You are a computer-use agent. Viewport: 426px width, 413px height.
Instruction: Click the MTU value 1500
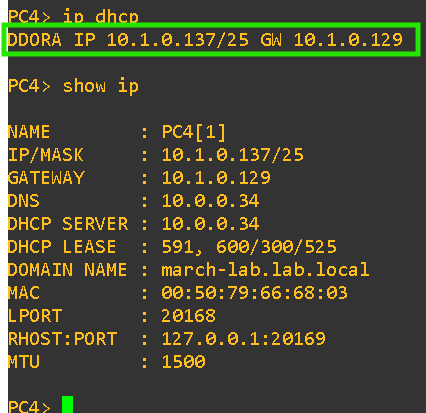pos(183,362)
